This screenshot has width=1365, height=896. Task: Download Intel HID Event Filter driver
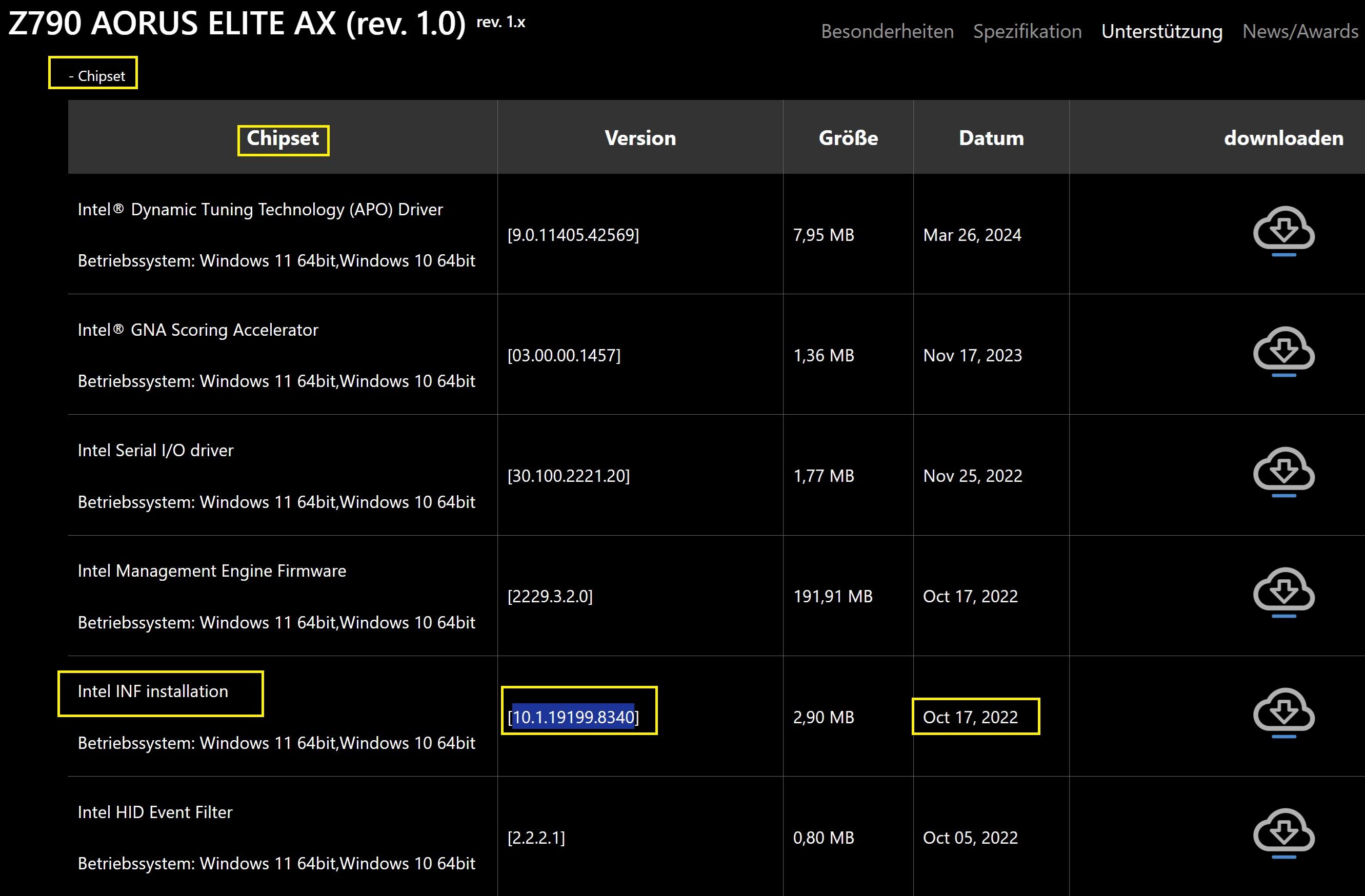tap(1283, 832)
